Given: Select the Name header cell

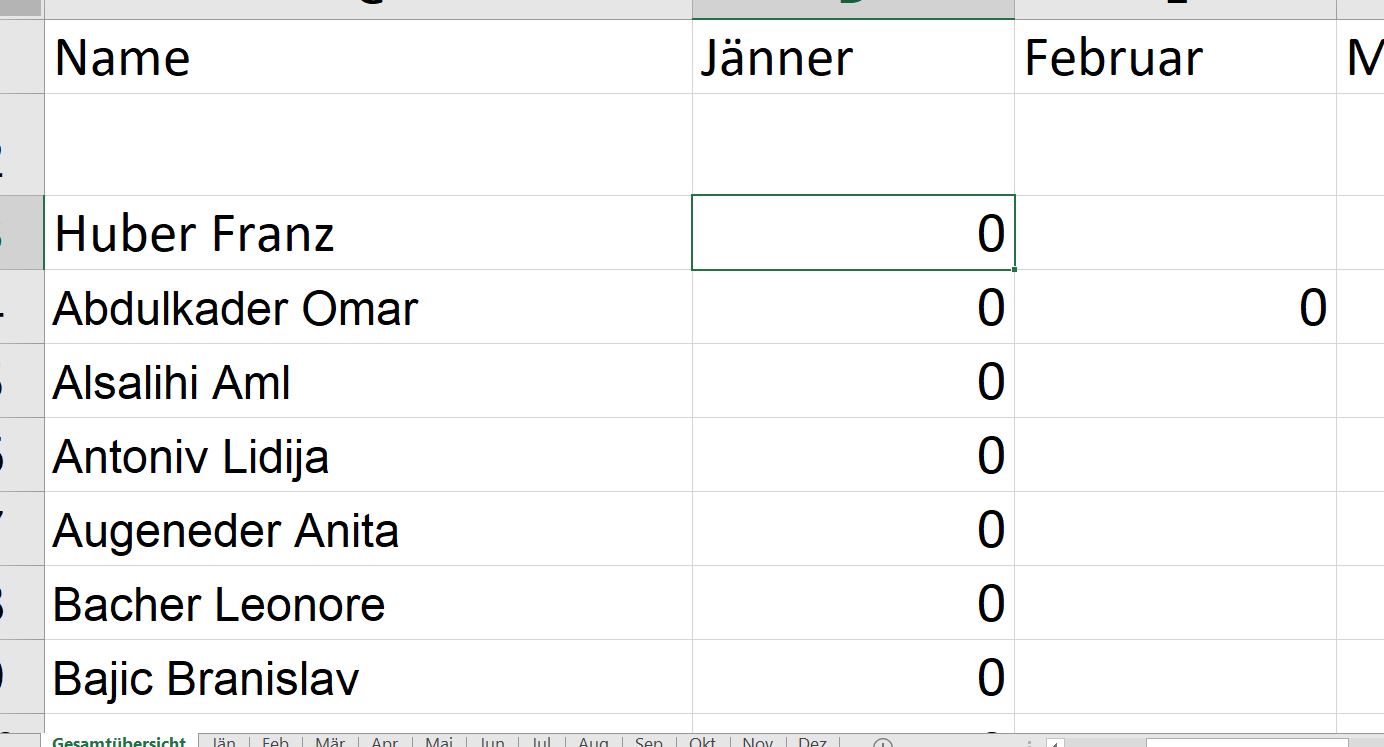Looking at the screenshot, I should point(368,57).
